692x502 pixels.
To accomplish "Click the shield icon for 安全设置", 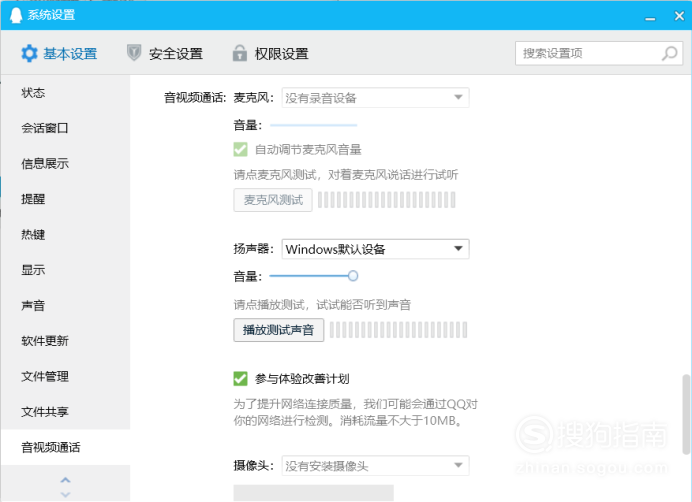I will point(134,53).
